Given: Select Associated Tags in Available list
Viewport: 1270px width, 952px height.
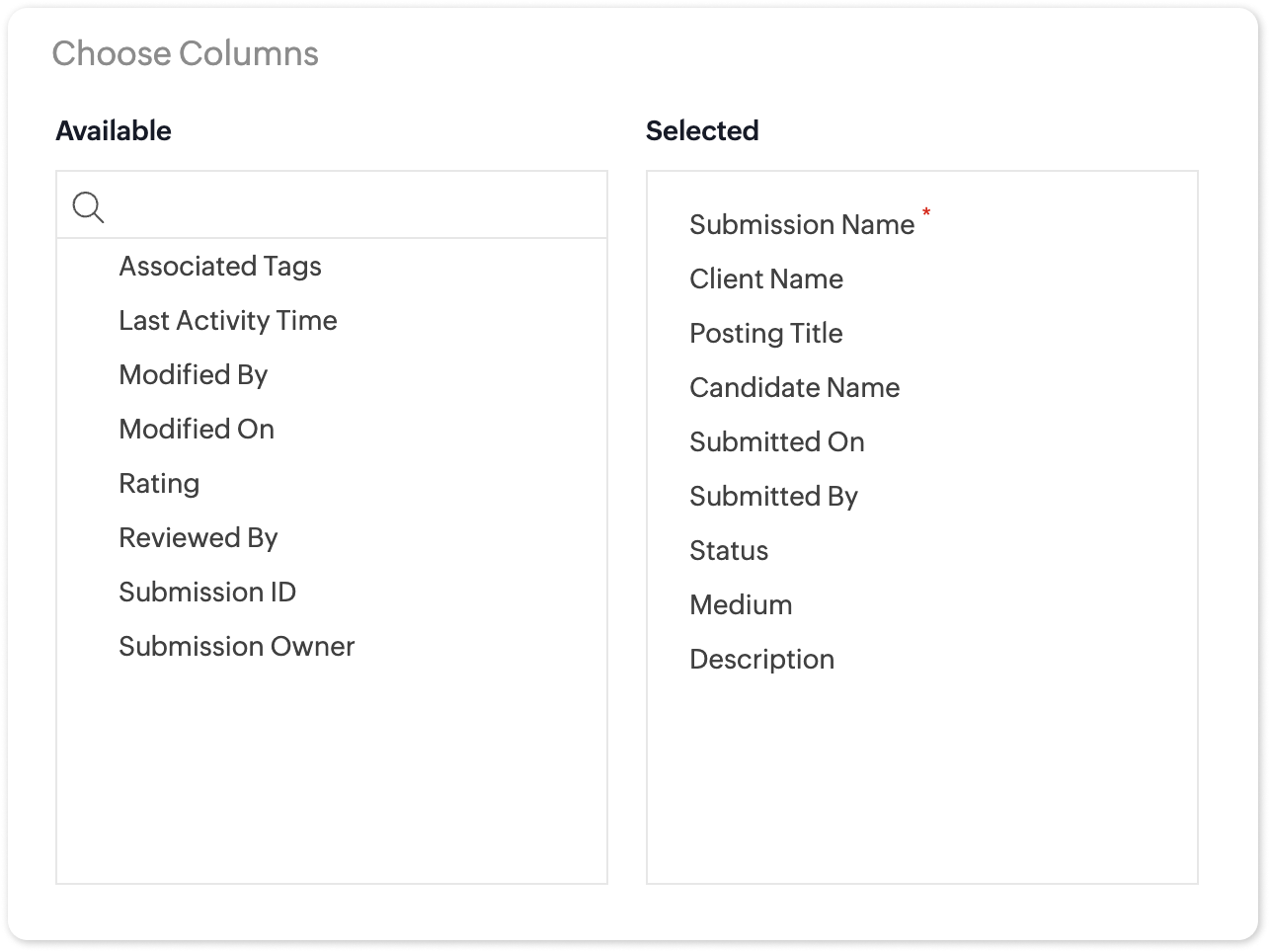Looking at the screenshot, I should 220,267.
